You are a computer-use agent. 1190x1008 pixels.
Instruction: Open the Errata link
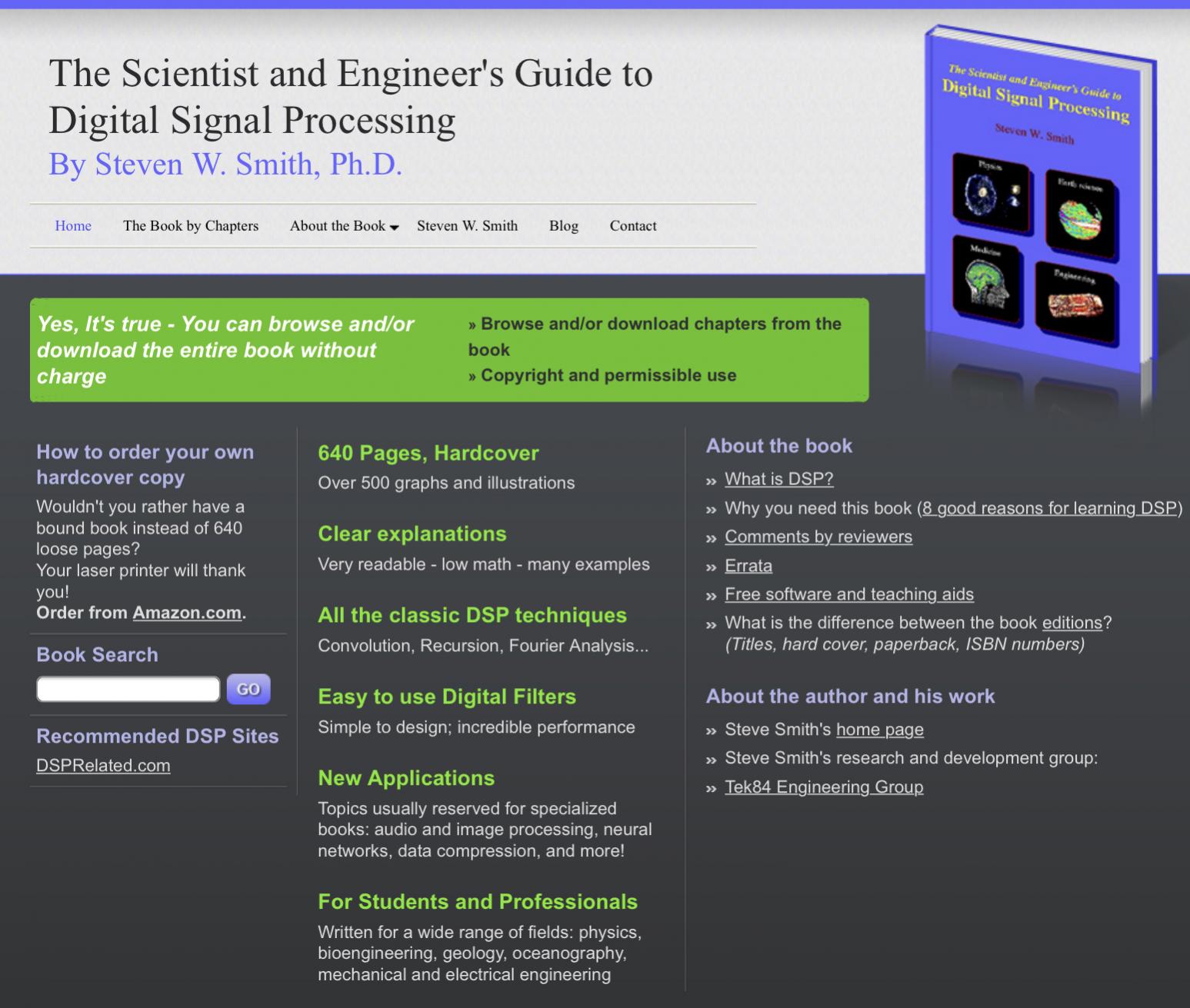click(748, 566)
